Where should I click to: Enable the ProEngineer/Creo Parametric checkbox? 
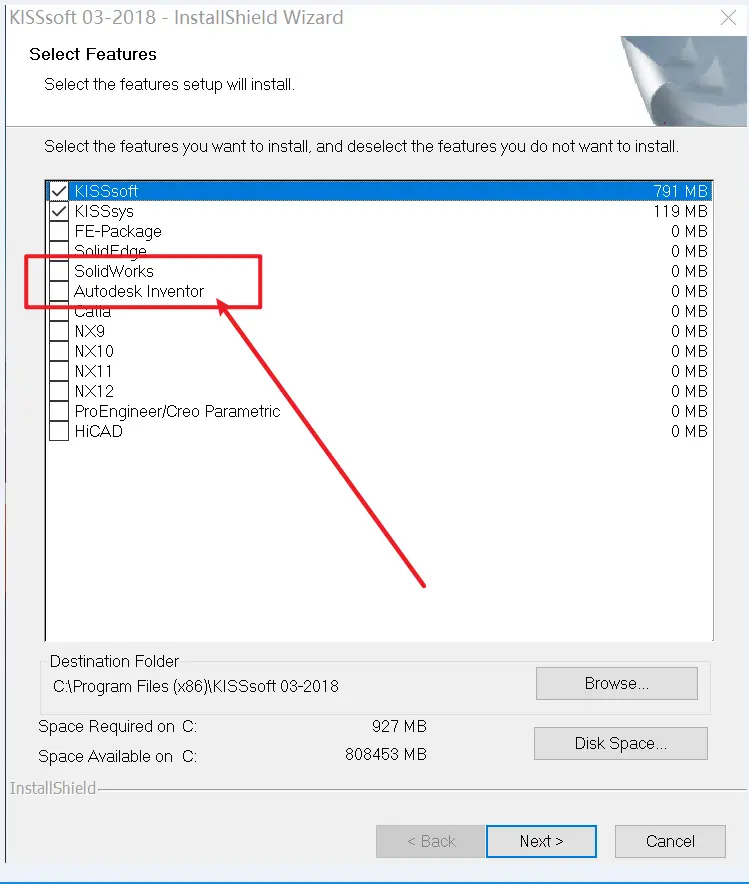point(59,412)
